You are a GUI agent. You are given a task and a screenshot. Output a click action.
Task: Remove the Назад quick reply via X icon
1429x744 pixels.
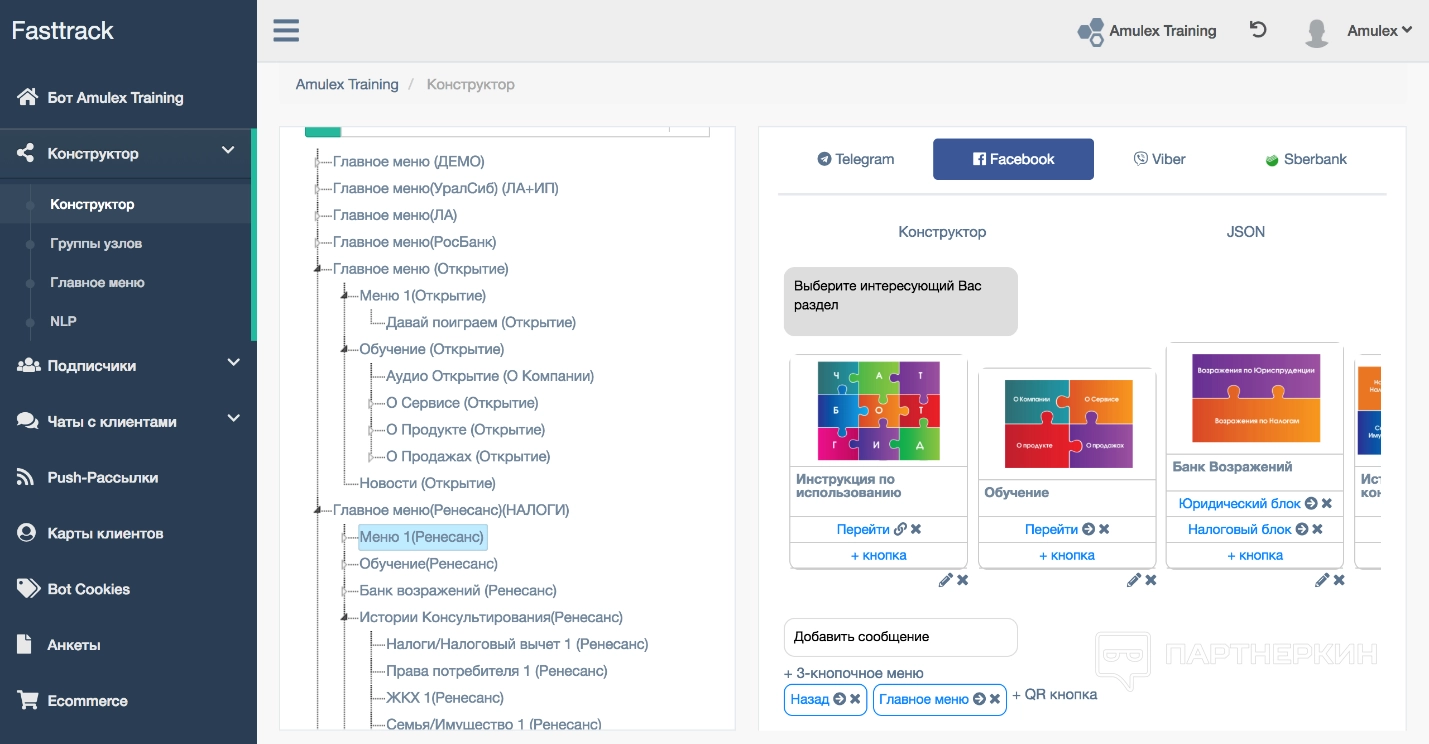click(x=855, y=699)
